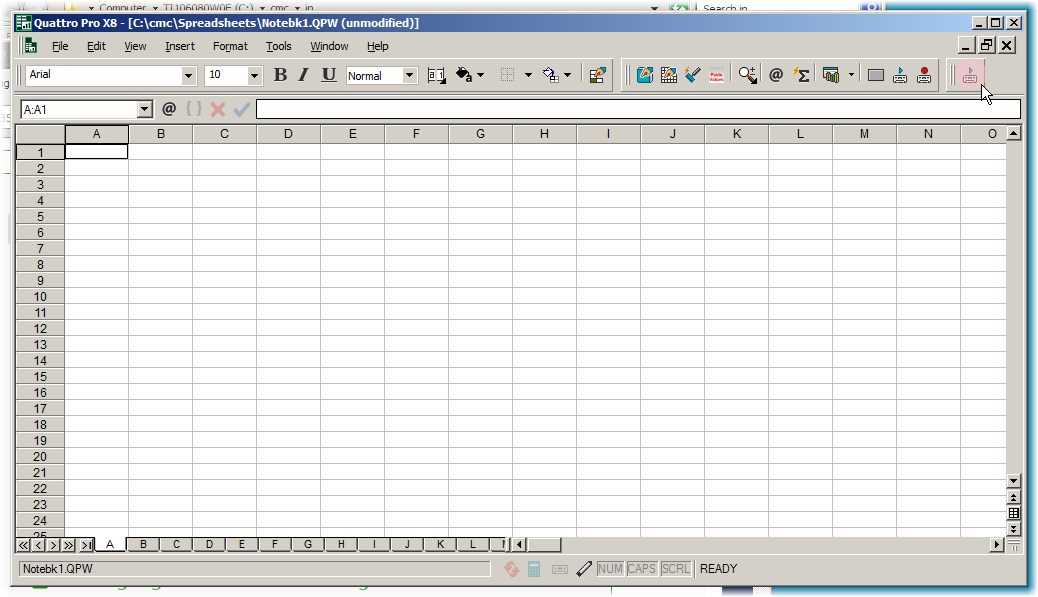Switch to sheet tab D
Screen dimensions: 1038x597
[209, 544]
